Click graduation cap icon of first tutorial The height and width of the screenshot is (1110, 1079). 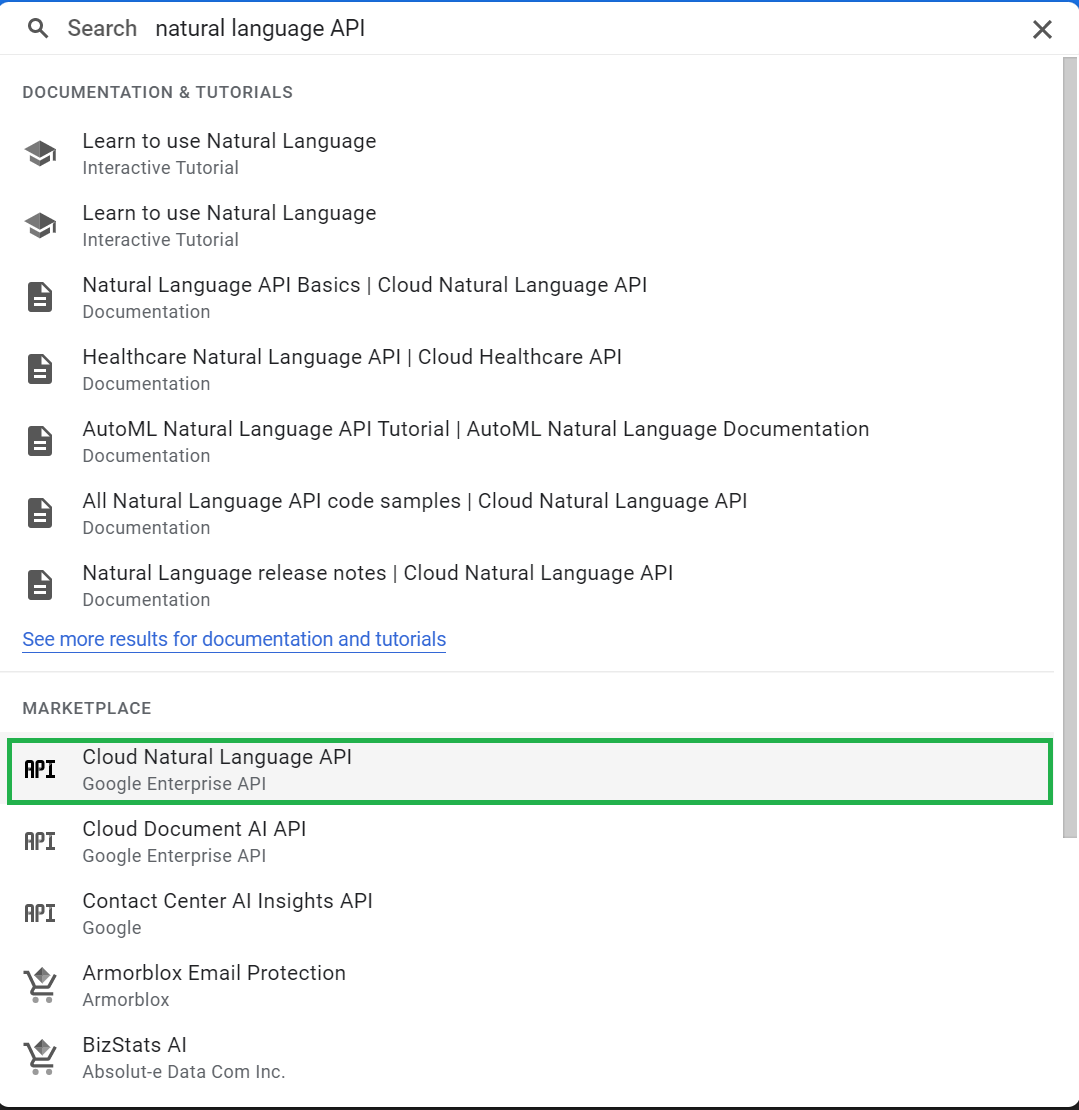click(x=40, y=153)
